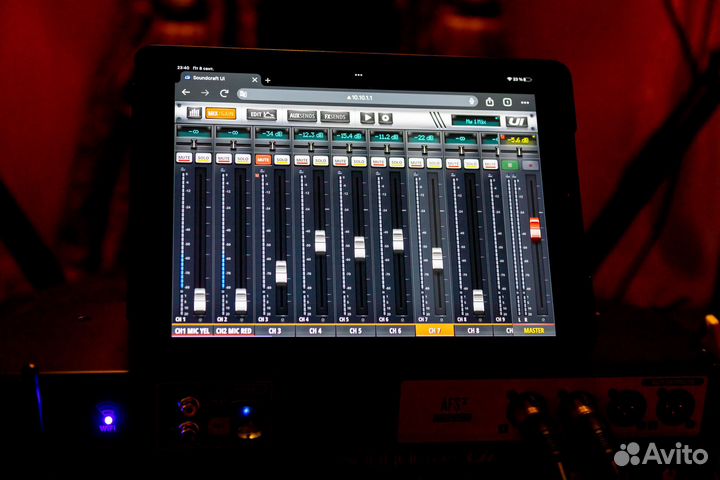Image resolution: width=720 pixels, height=480 pixels.
Task: Switch to the Aux Sends tab
Action: 302,117
